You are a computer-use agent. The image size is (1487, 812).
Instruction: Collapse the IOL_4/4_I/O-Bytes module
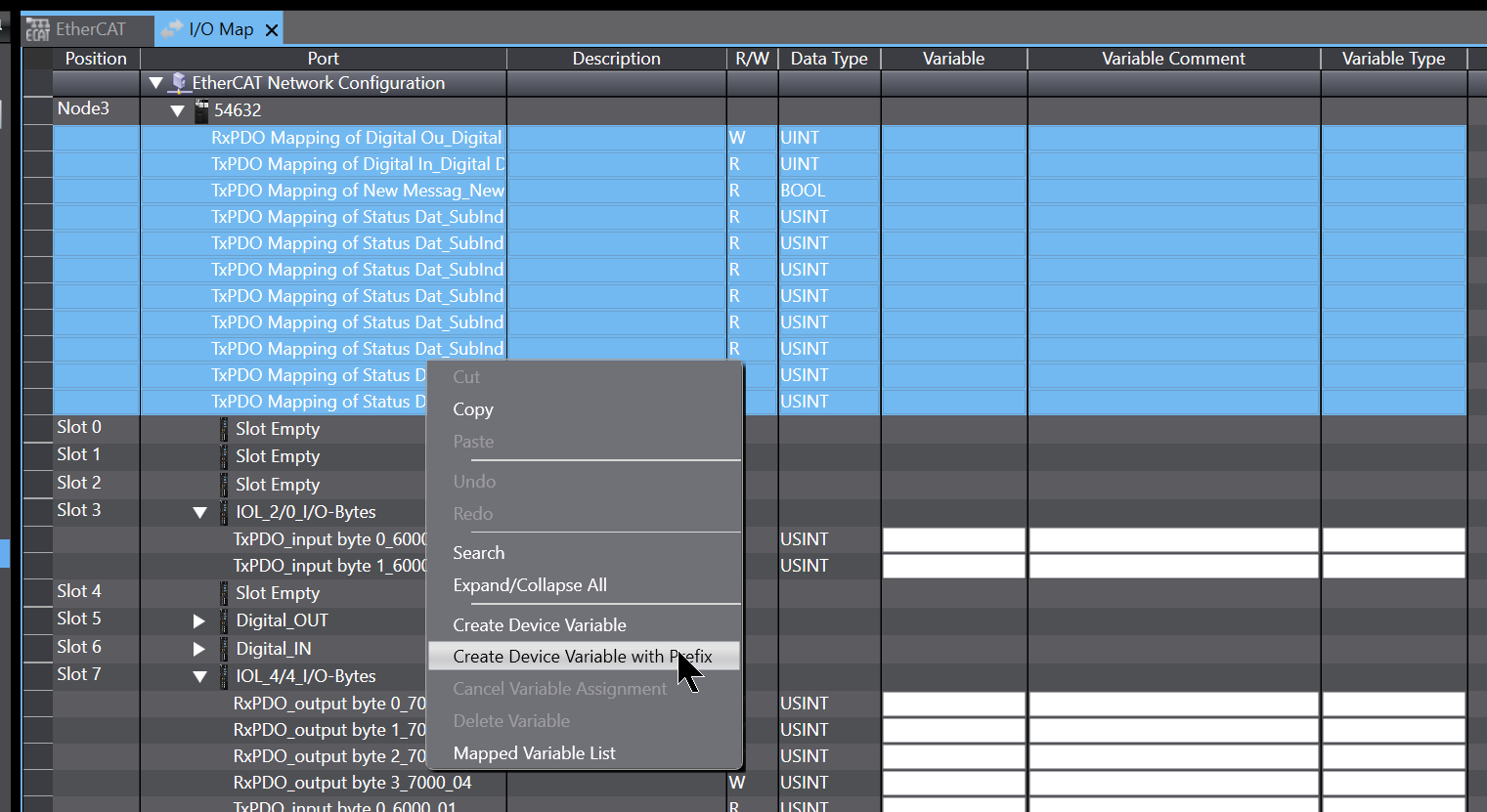(199, 677)
